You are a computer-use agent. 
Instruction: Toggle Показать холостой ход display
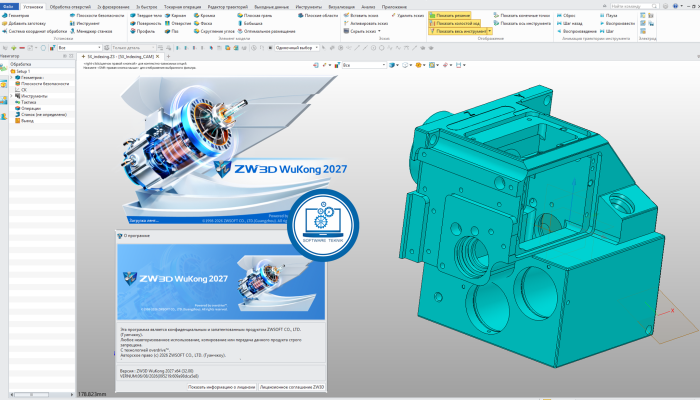454,23
